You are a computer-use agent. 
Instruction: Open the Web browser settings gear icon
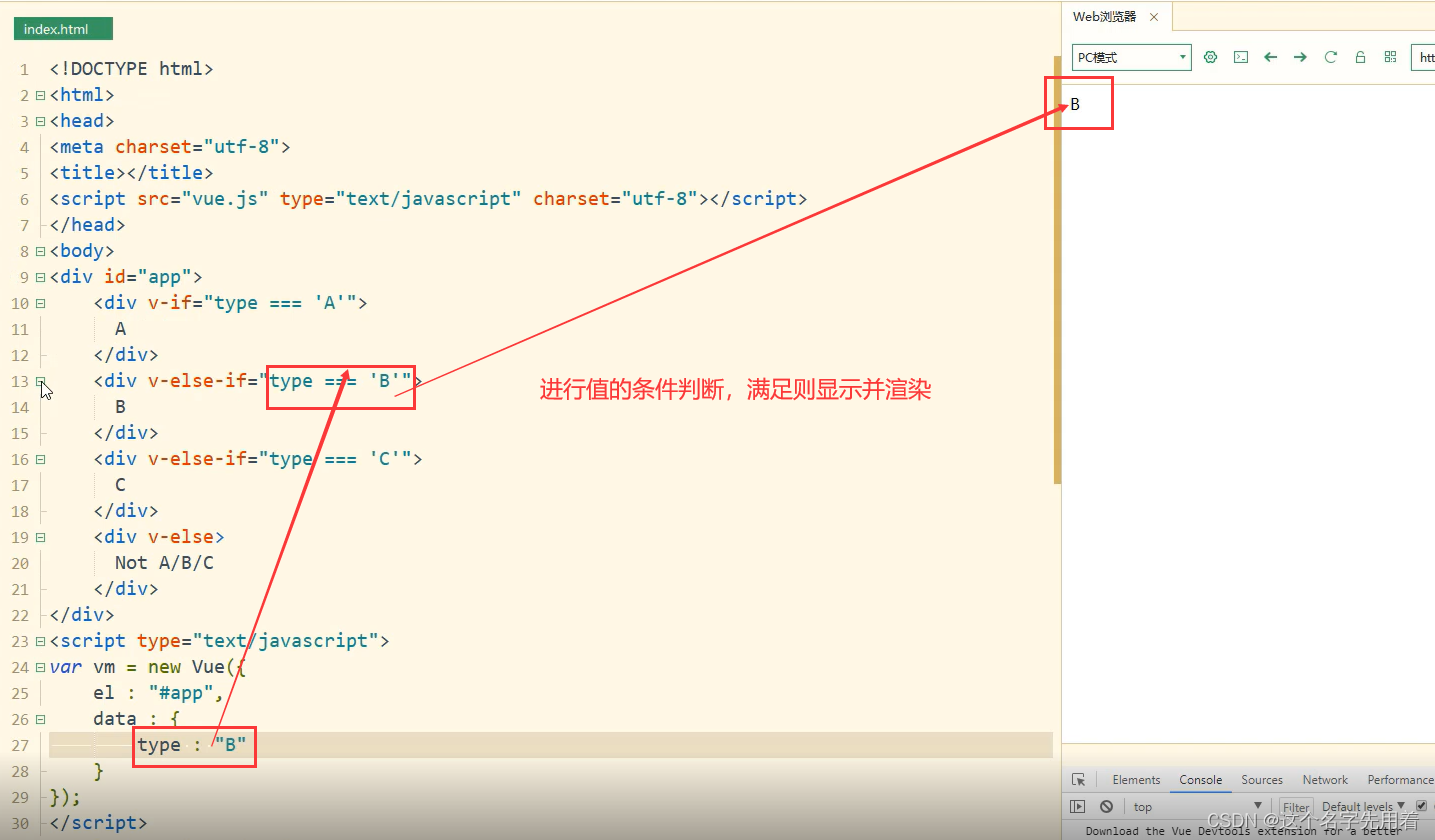[1211, 57]
